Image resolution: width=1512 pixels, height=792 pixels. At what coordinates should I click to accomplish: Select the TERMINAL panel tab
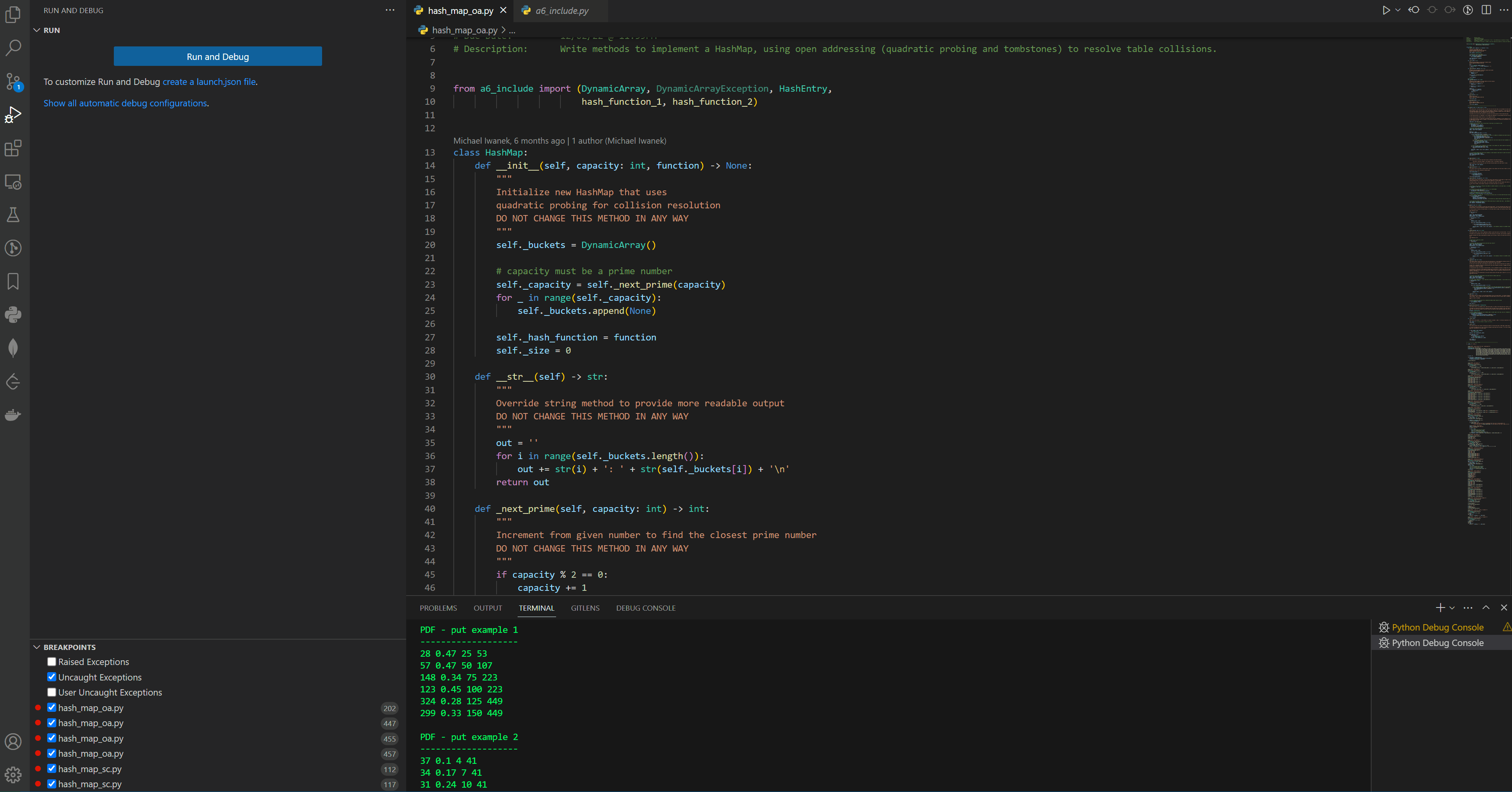pyautogui.click(x=536, y=608)
